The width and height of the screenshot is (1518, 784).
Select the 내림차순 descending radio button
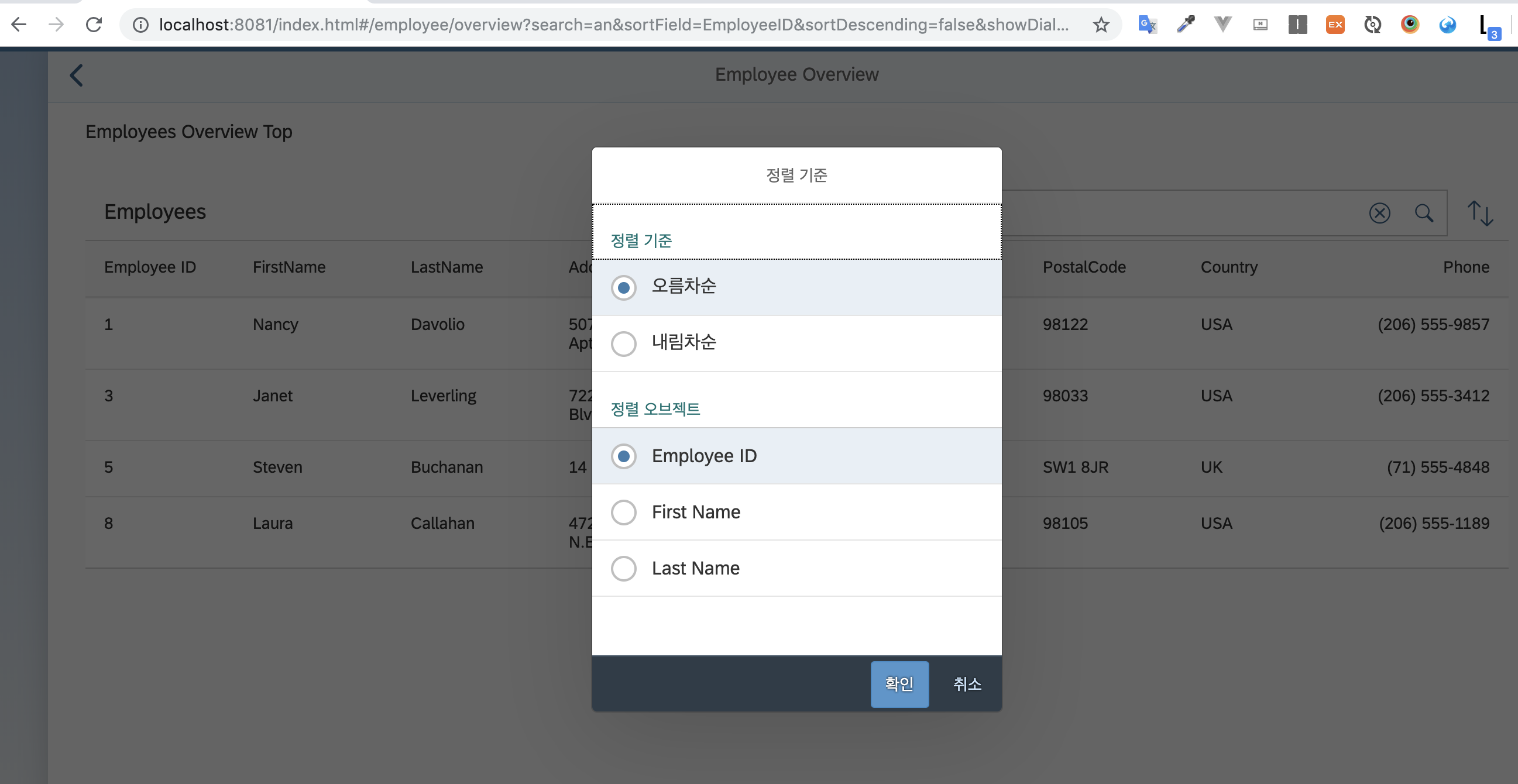pos(623,344)
